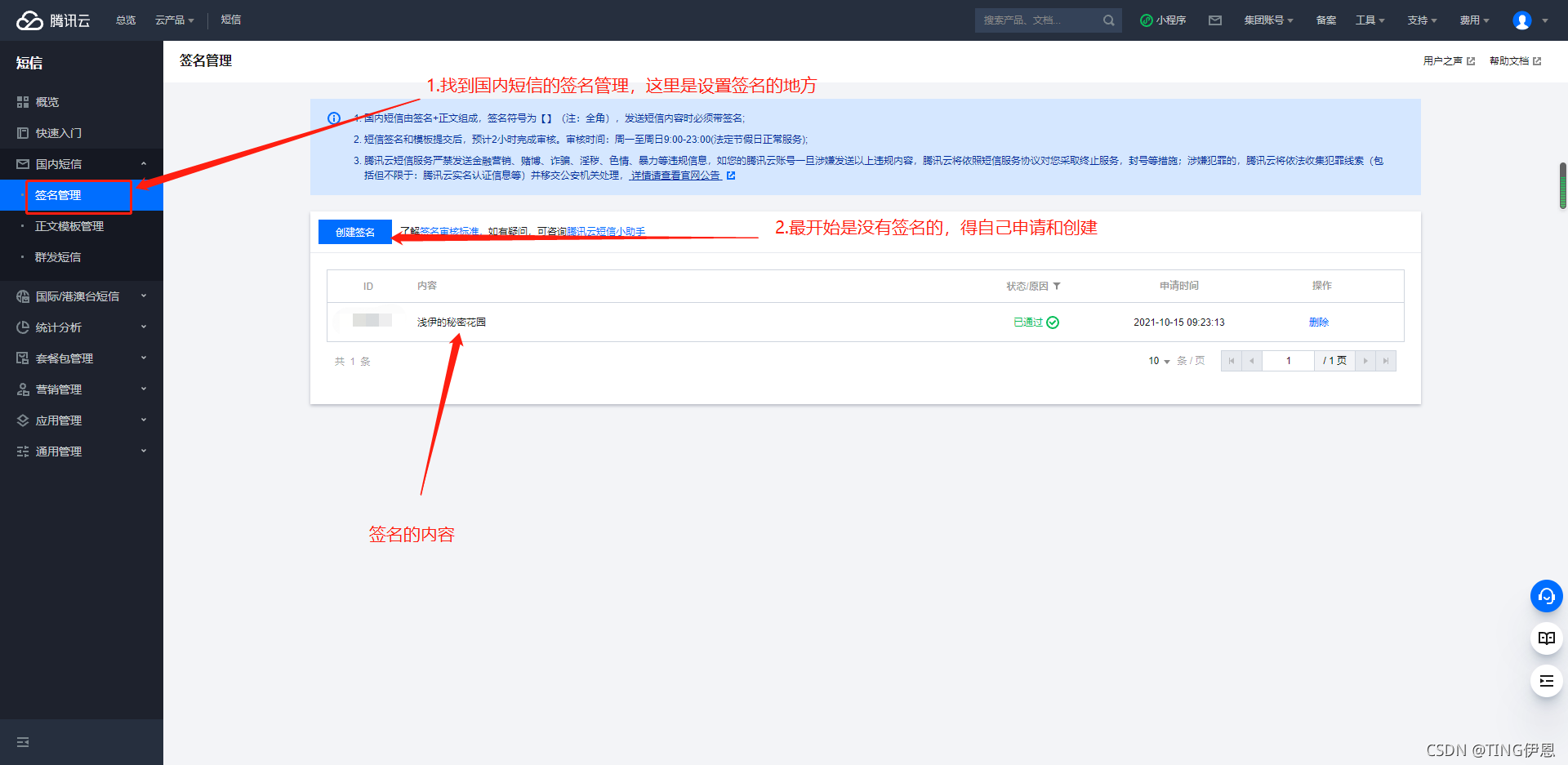Open the 费用 dropdown menu
Screen dimensions: 1568x765
pos(1474,20)
